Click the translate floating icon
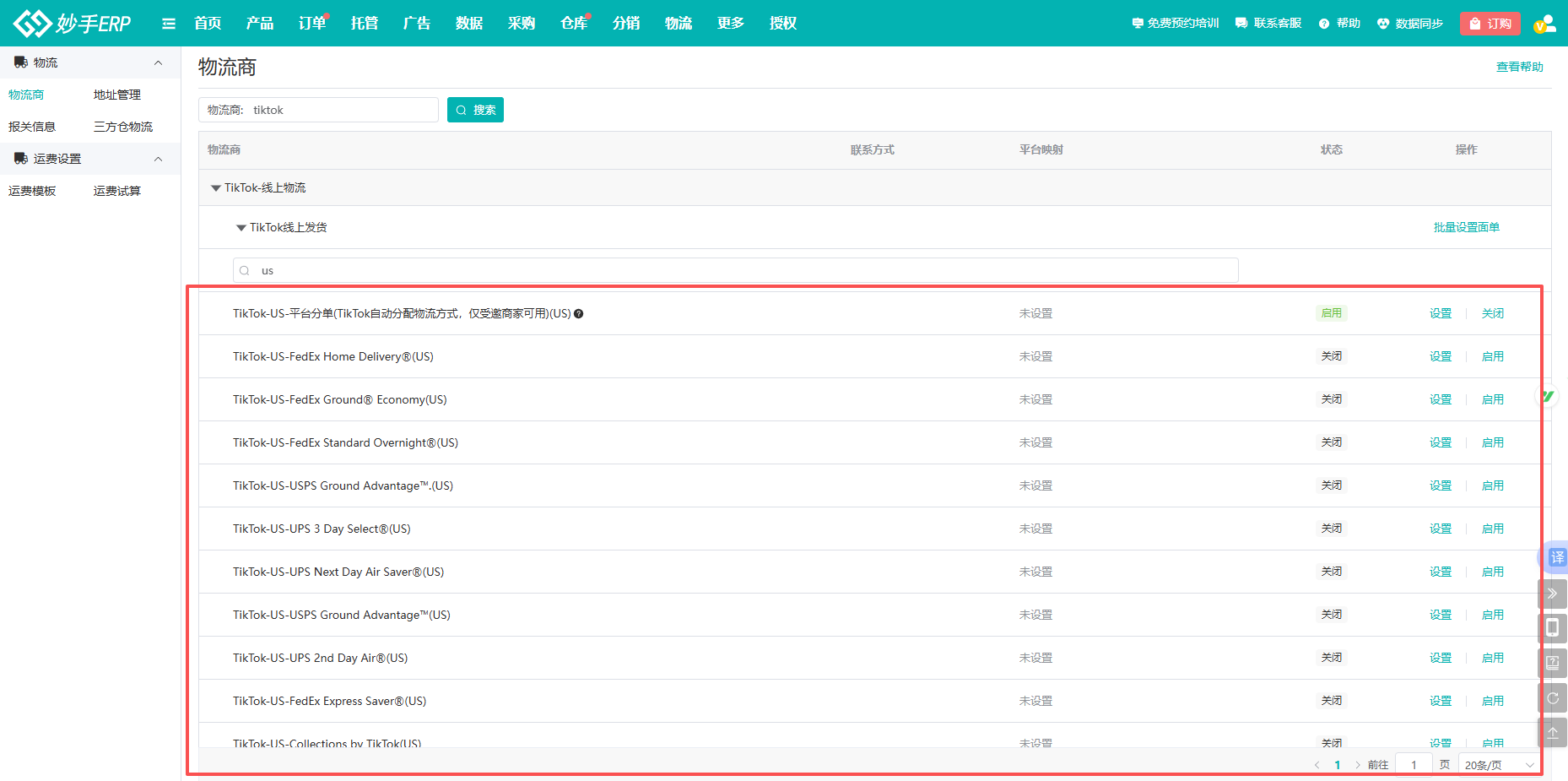This screenshot has height=781, width=1568. (1556, 557)
